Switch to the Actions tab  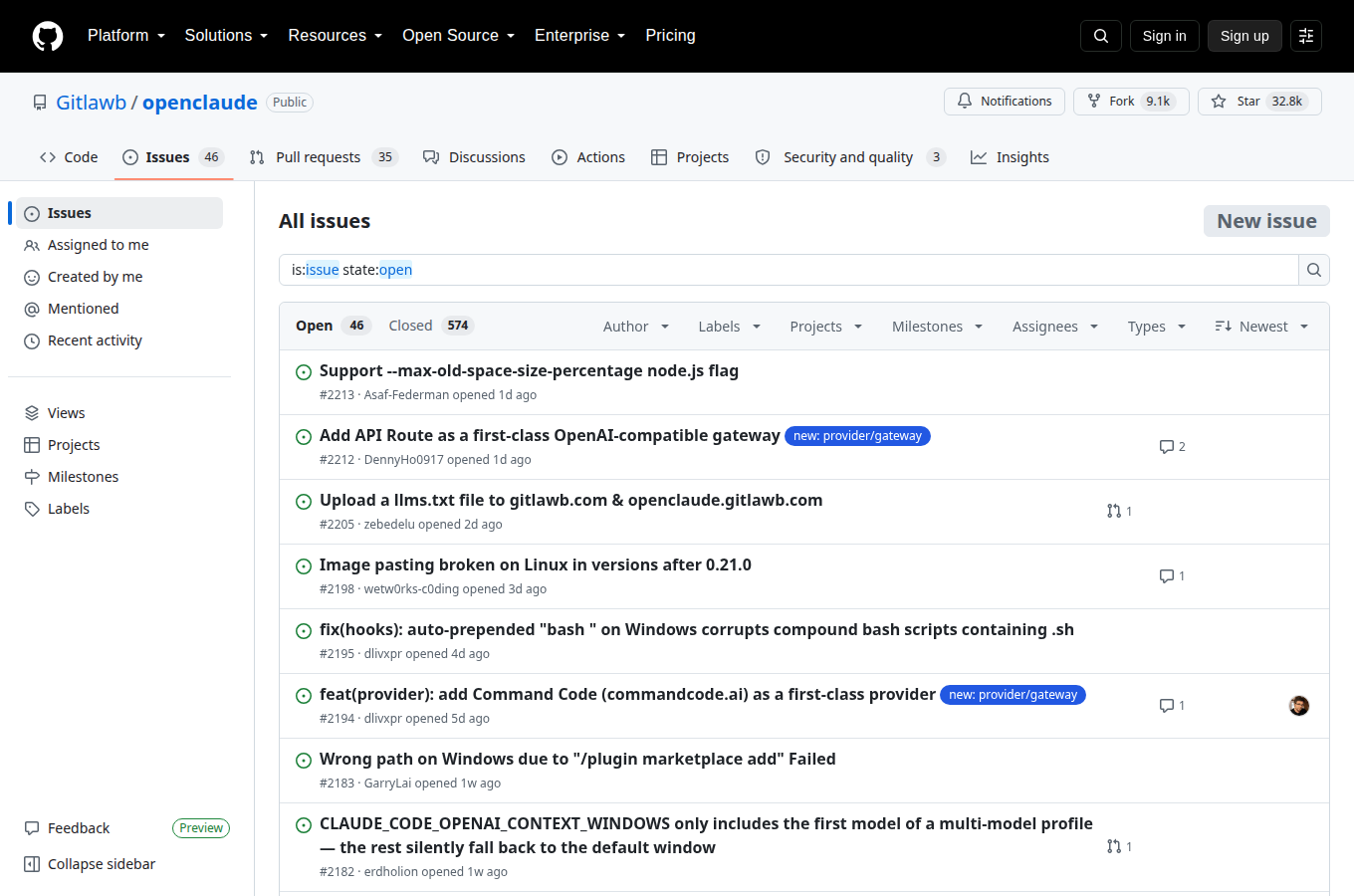click(x=588, y=157)
